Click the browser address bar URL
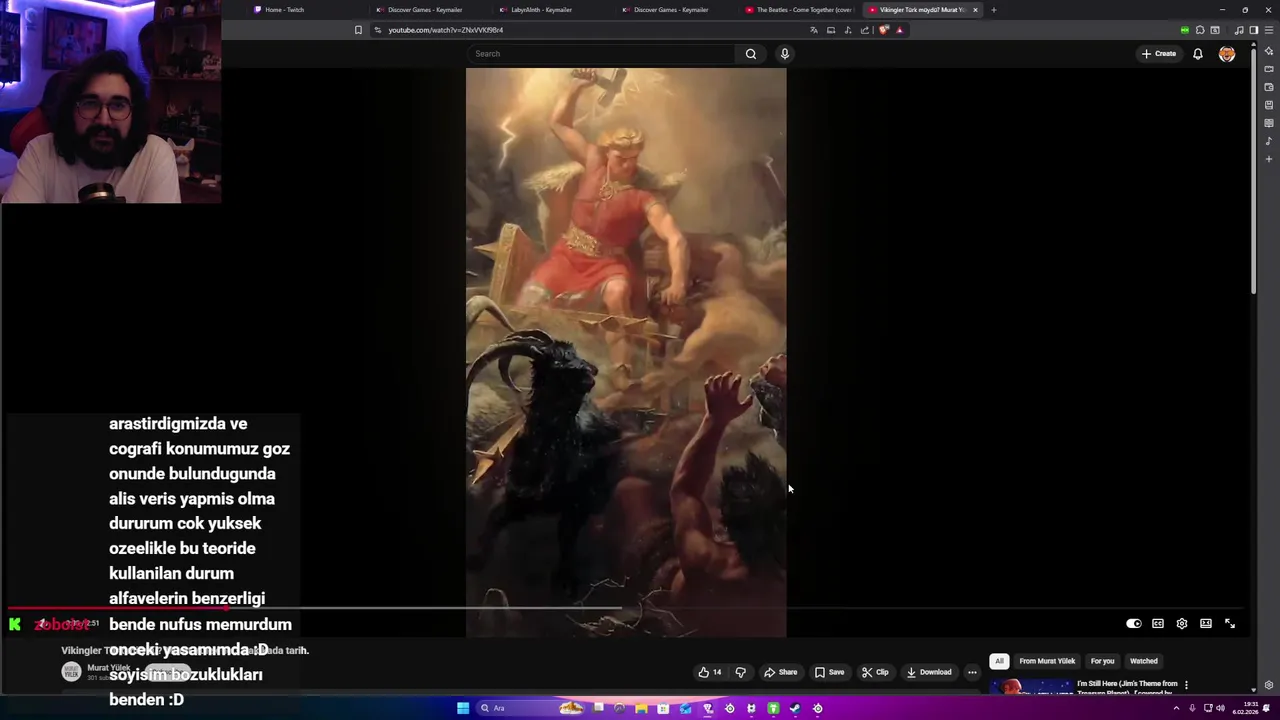This screenshot has height=720, width=1280. [x=446, y=30]
